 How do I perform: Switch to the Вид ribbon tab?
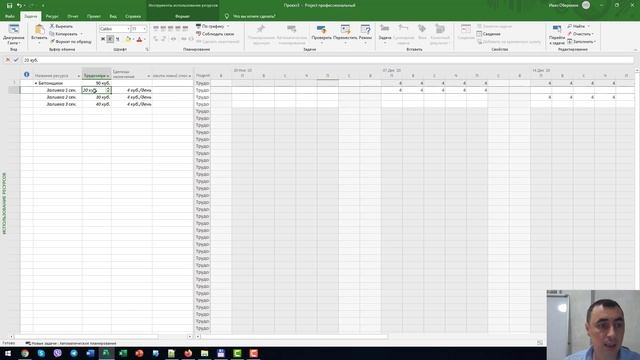click(113, 16)
